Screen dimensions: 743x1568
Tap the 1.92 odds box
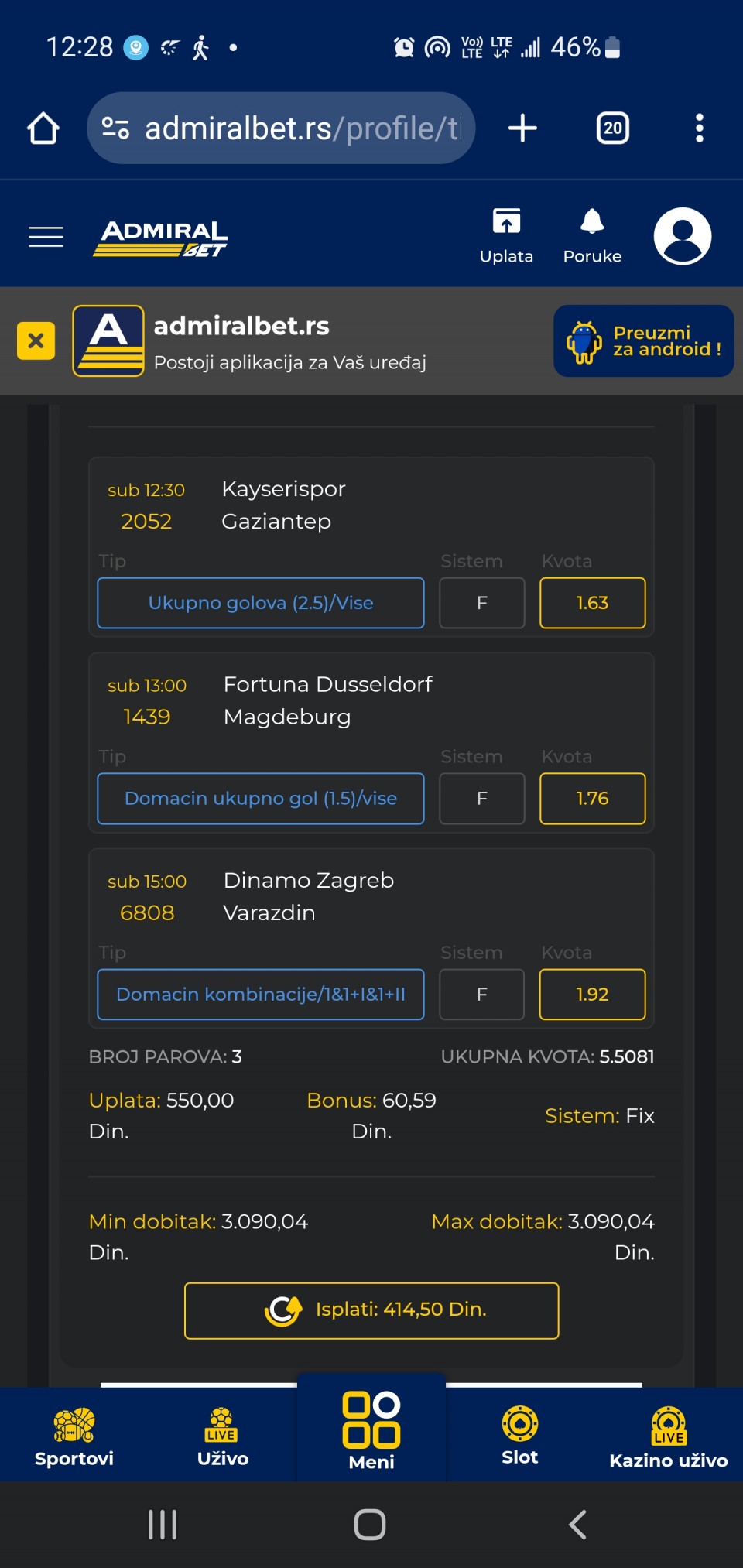592,995
